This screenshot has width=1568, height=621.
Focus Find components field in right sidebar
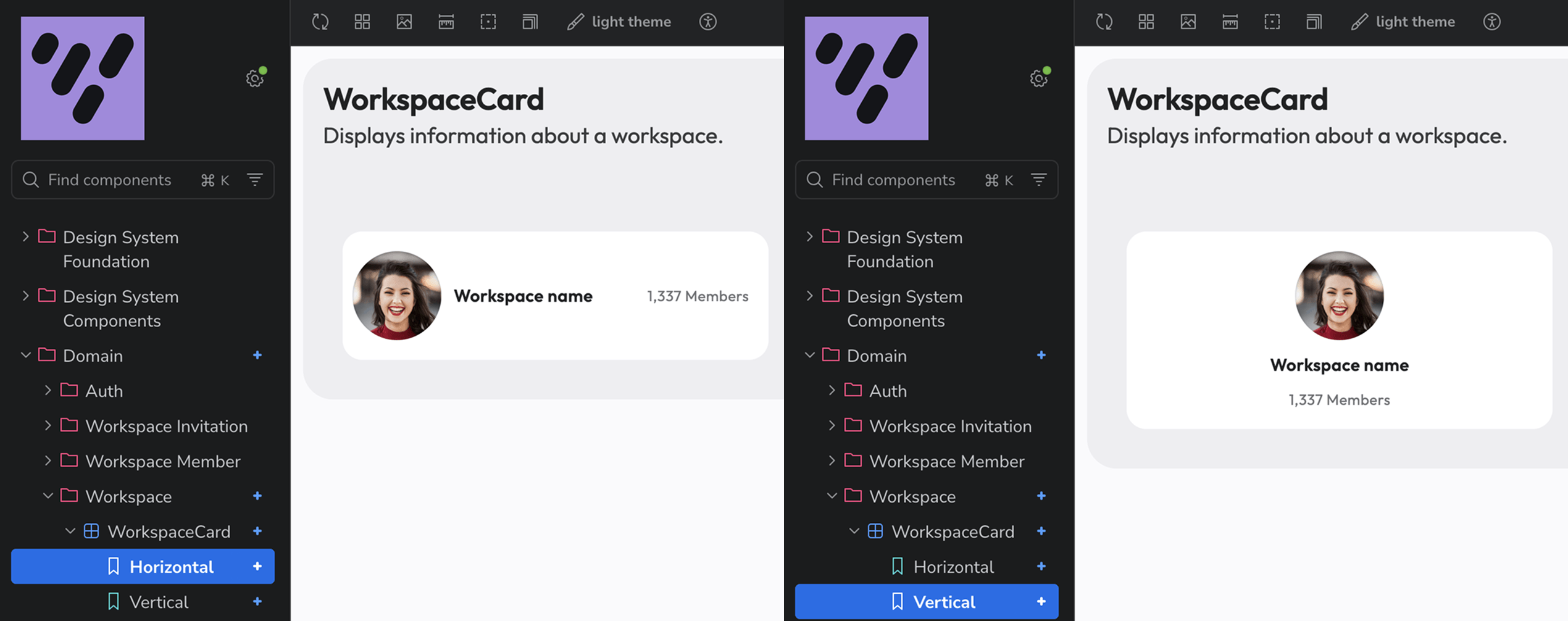point(927,180)
